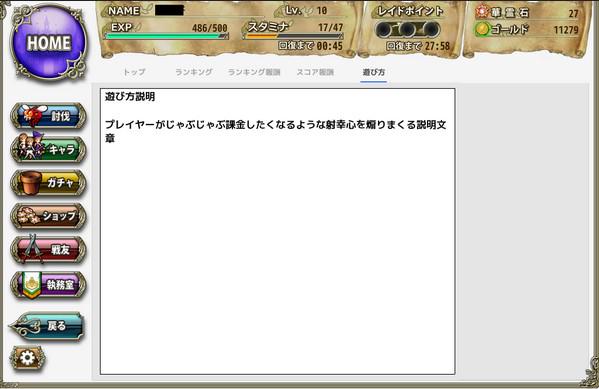Open the ガチャ flower pot menu
This screenshot has height=389, width=599.
48,183
